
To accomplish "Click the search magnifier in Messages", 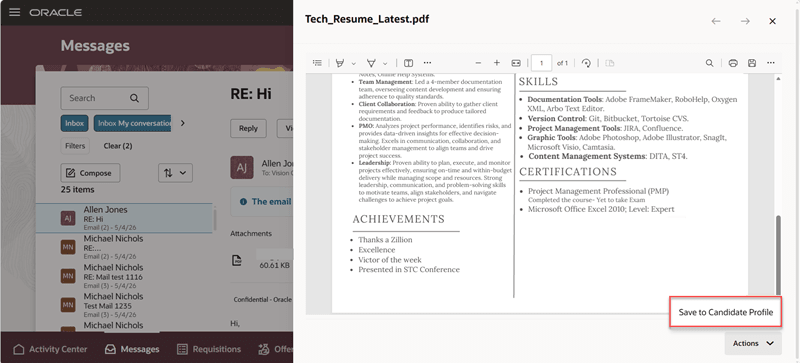I will tap(134, 98).
